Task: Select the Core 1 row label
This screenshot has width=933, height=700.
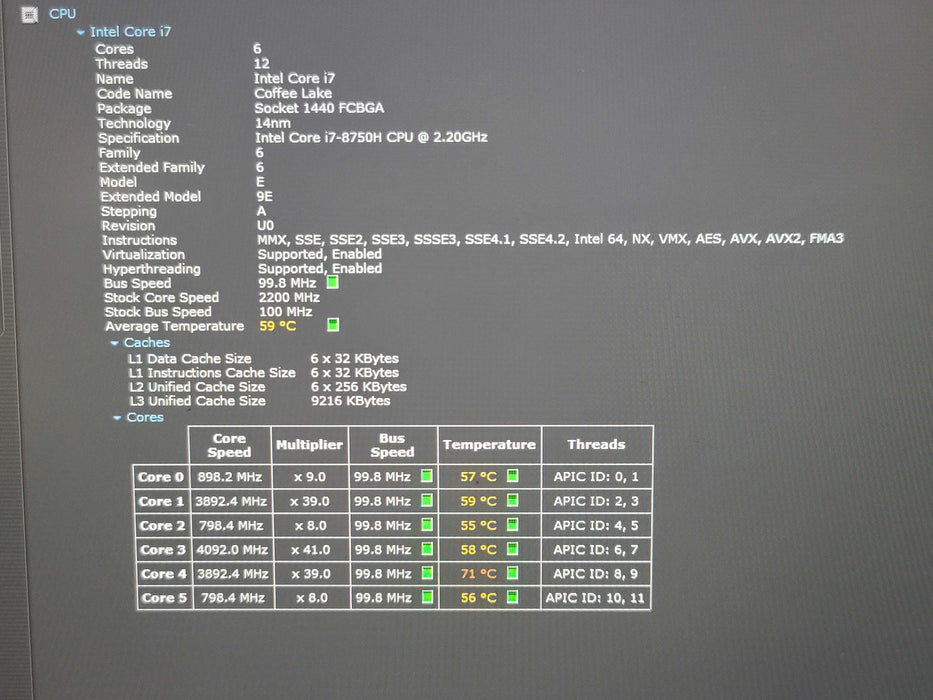Action: [162, 502]
